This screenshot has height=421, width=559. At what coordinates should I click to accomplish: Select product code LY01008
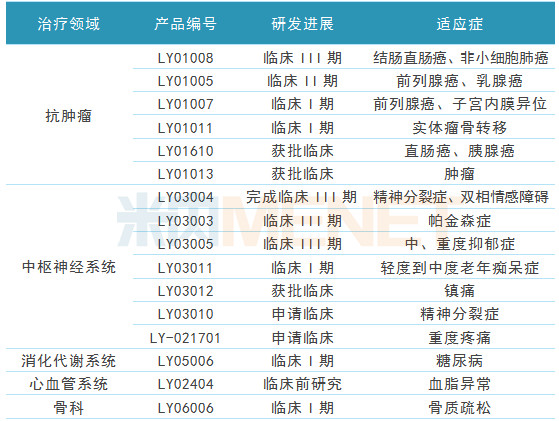(x=185, y=58)
